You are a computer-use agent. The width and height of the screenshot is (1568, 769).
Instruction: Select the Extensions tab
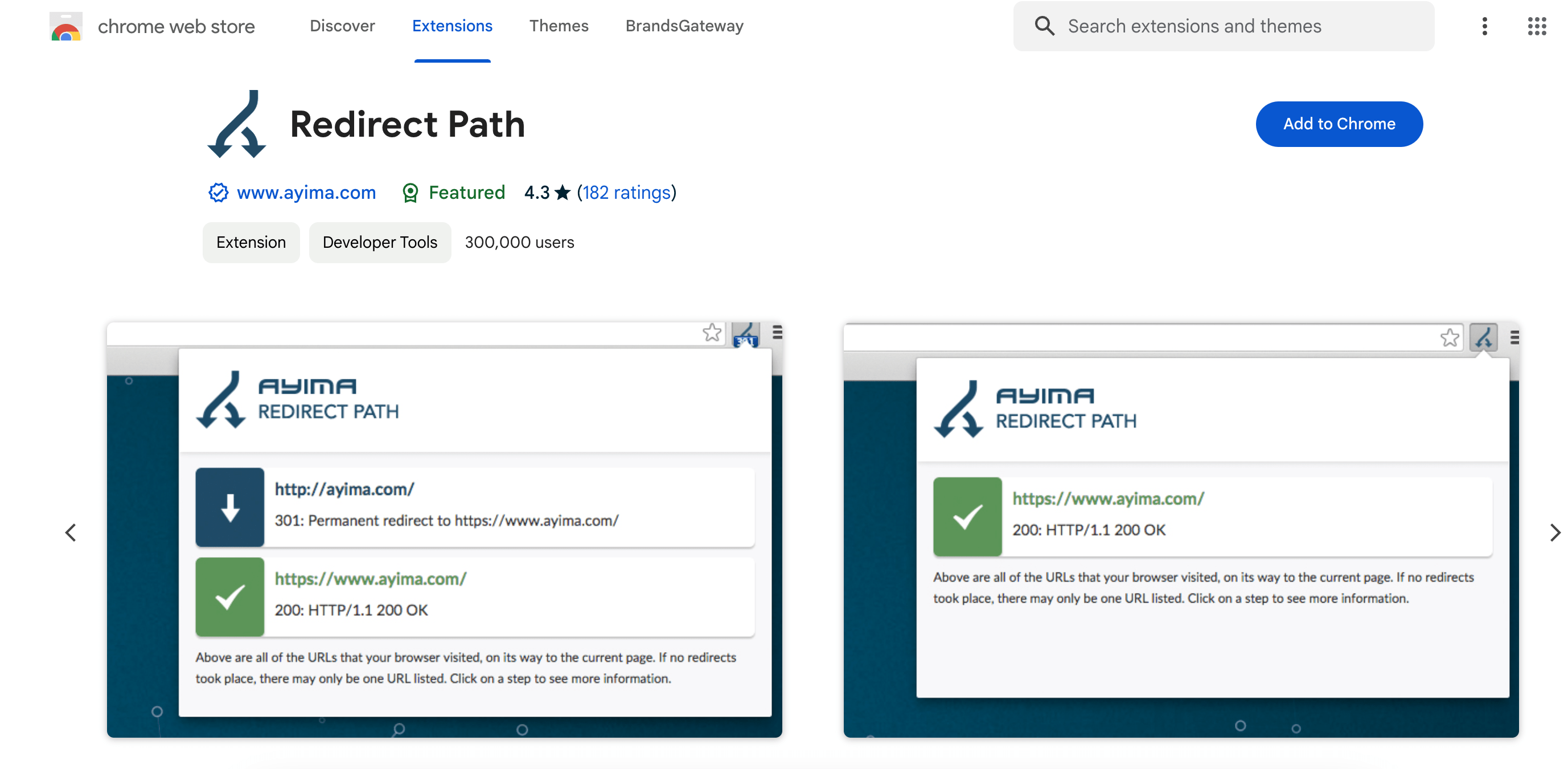pos(452,26)
